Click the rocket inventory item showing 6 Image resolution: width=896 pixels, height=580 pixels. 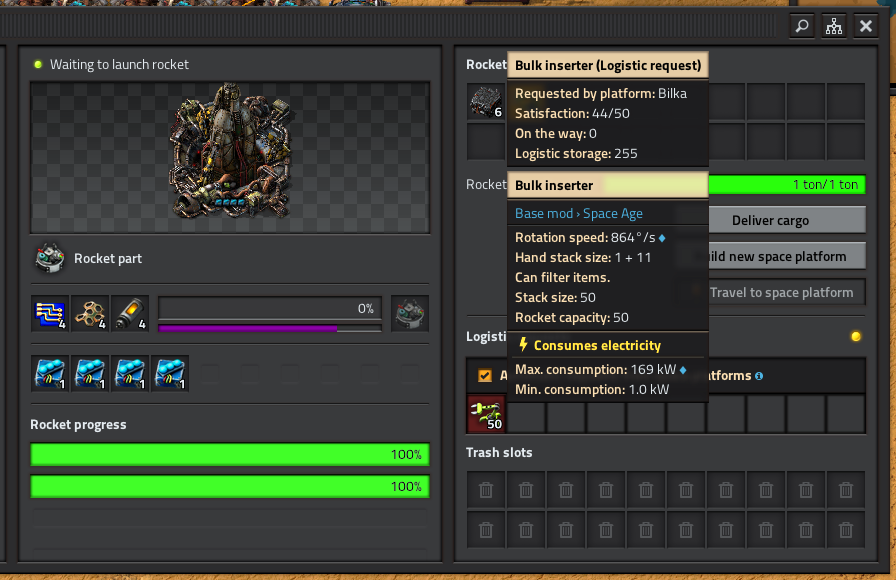pos(486,102)
